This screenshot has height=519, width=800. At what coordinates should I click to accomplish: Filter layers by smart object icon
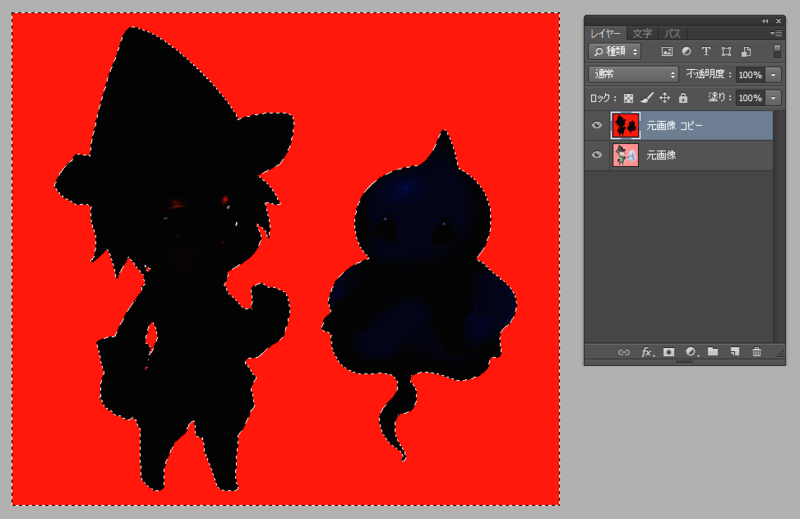(746, 51)
